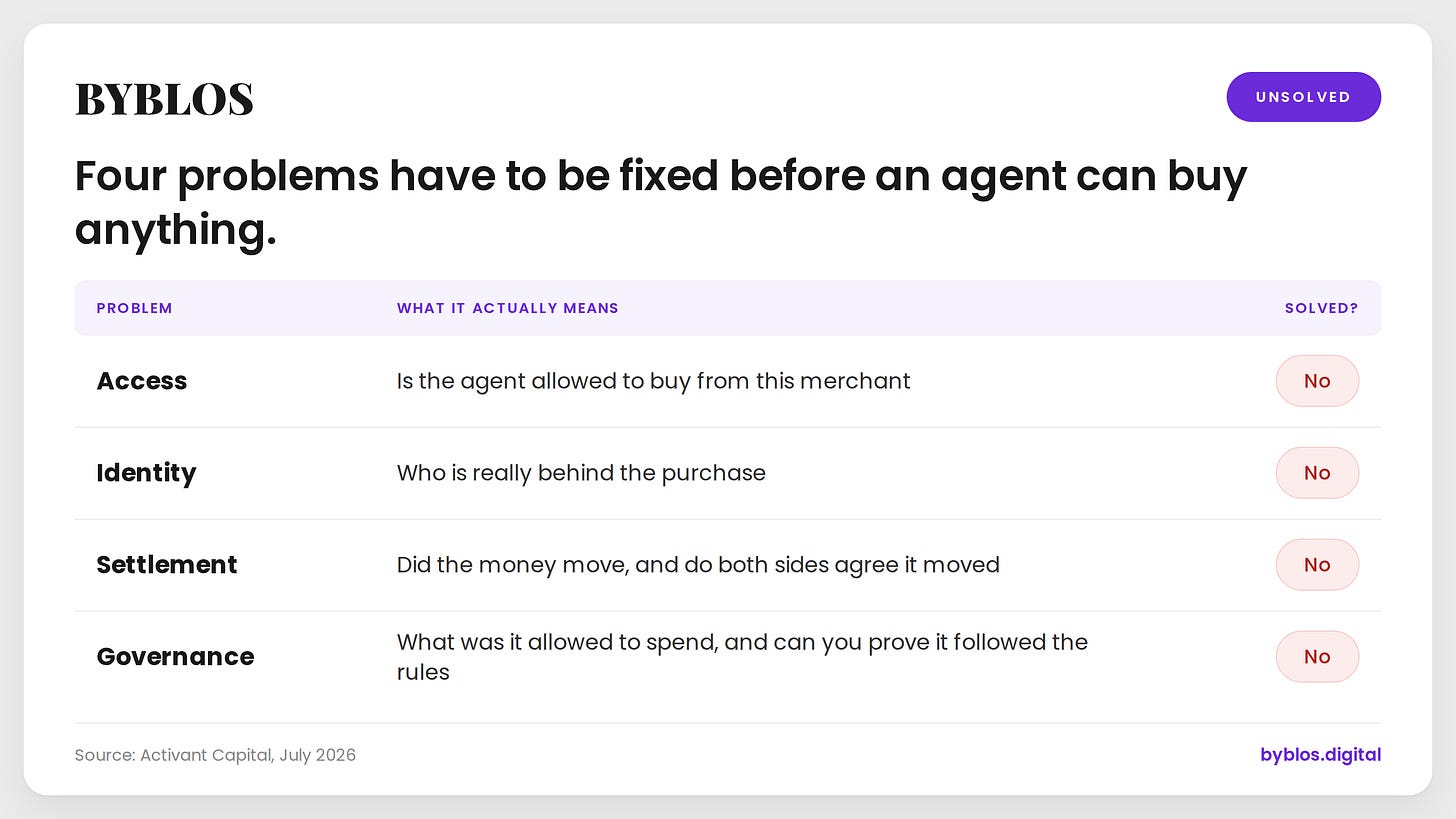Image resolution: width=1456 pixels, height=819 pixels.
Task: Click the SOLVED? column header
Action: pyautogui.click(x=1321, y=308)
